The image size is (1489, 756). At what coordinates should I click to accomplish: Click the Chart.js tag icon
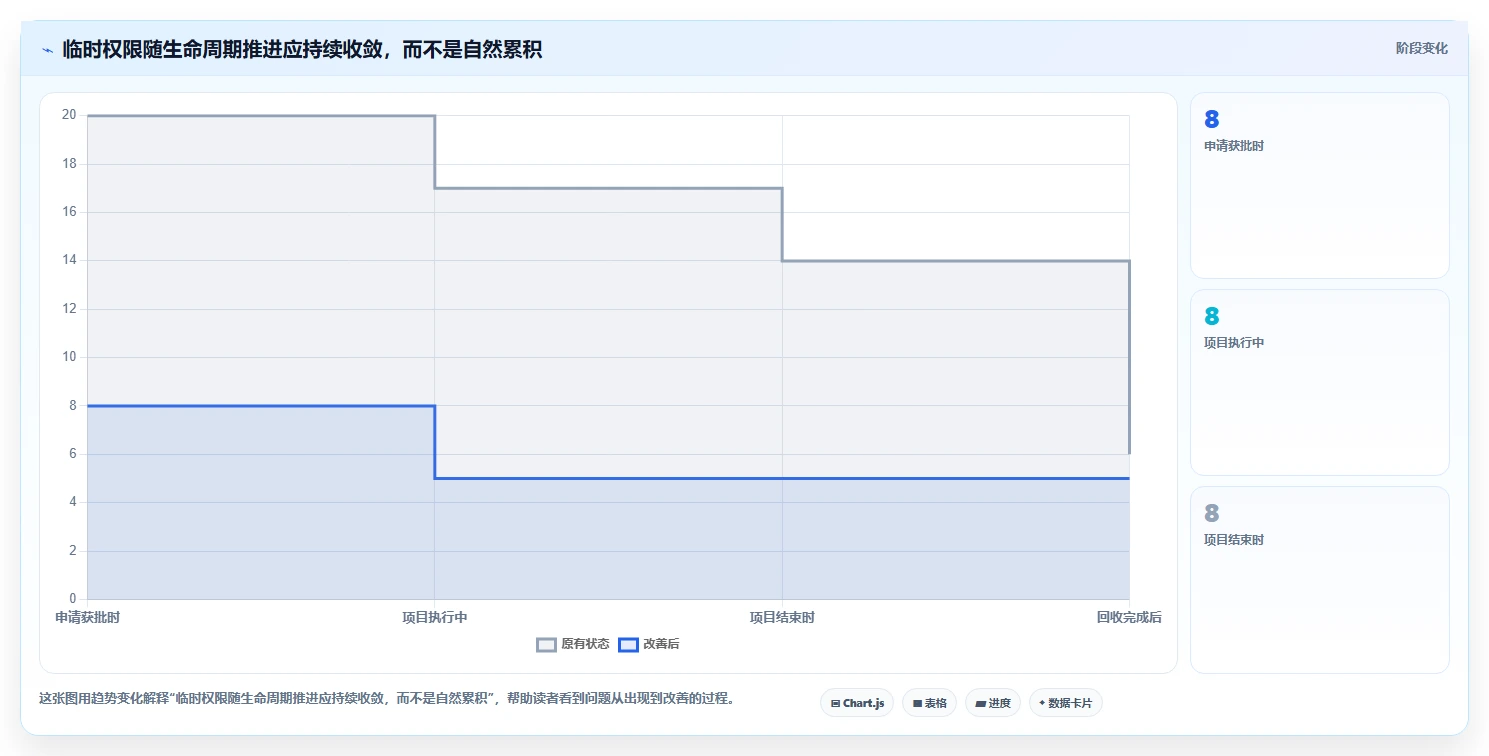pos(835,704)
